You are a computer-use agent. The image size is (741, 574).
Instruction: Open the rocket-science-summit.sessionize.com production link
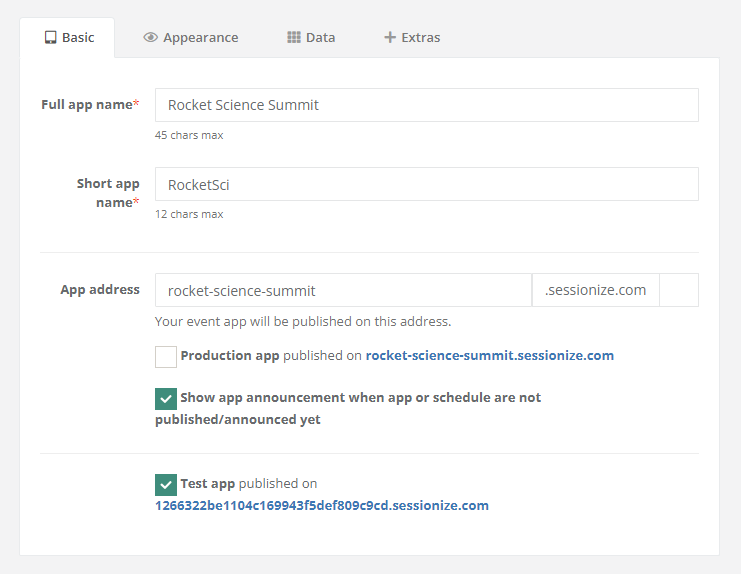(489, 356)
